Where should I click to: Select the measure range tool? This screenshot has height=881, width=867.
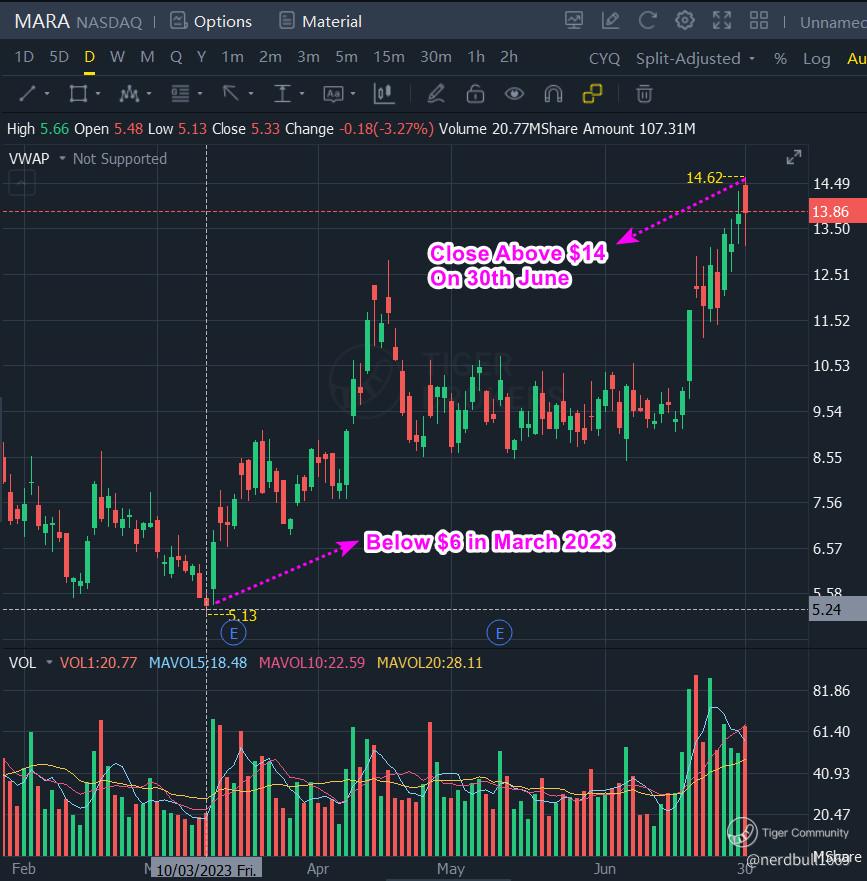(x=282, y=93)
